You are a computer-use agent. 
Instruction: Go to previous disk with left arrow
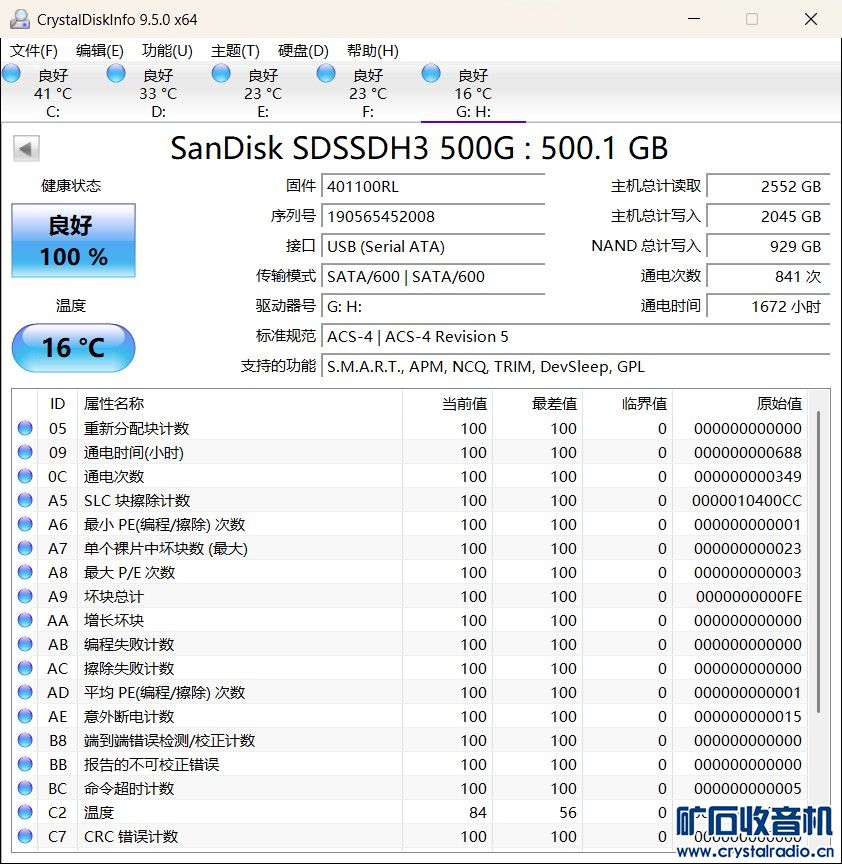click(26, 148)
